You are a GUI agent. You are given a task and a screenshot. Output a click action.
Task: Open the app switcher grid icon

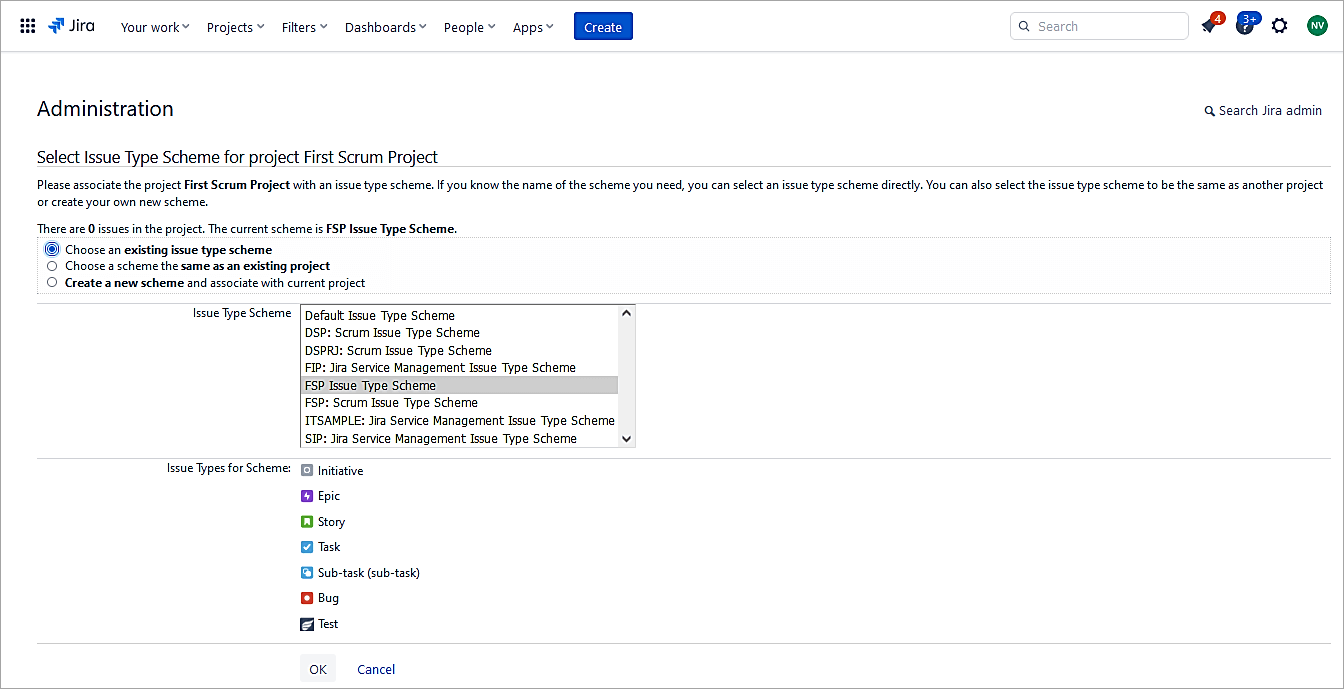pos(28,27)
